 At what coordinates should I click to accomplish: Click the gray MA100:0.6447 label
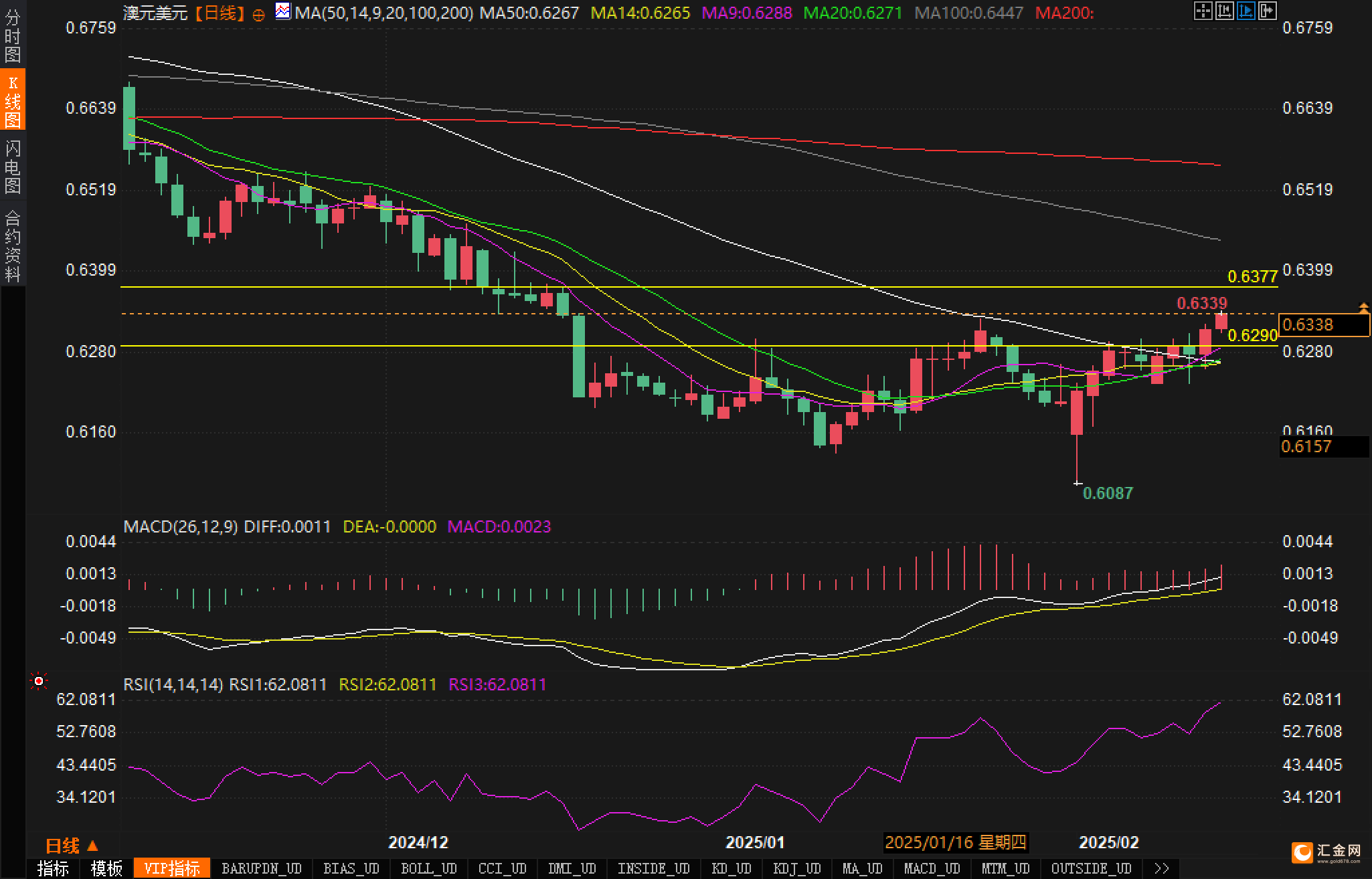[x=969, y=13]
